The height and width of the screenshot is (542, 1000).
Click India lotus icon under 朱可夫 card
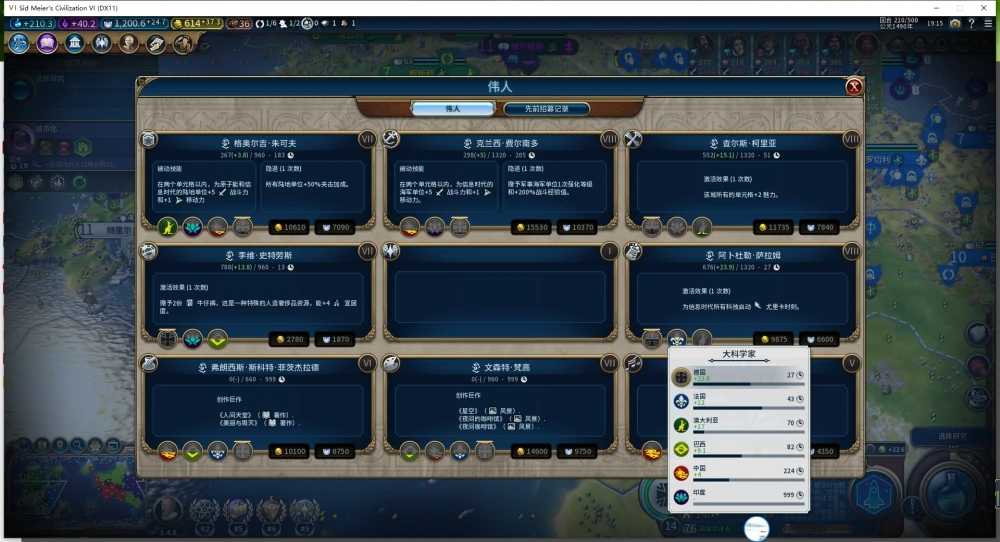[x=193, y=226]
